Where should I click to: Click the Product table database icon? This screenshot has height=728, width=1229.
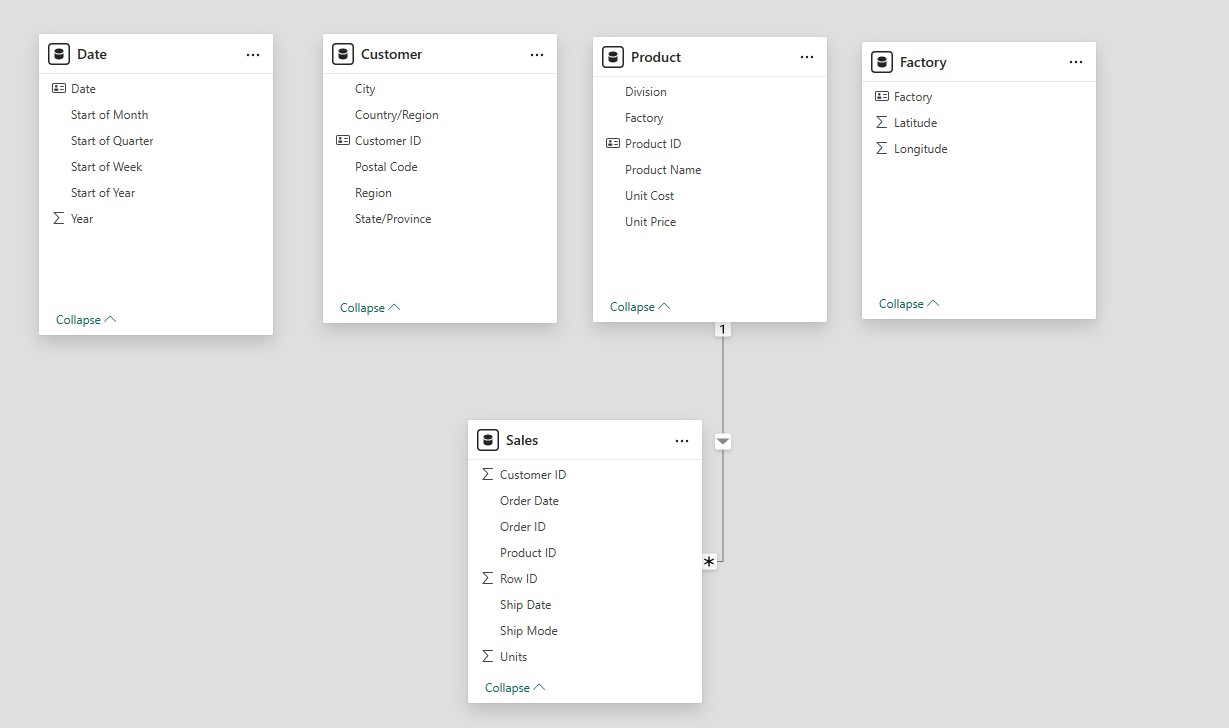click(x=613, y=57)
